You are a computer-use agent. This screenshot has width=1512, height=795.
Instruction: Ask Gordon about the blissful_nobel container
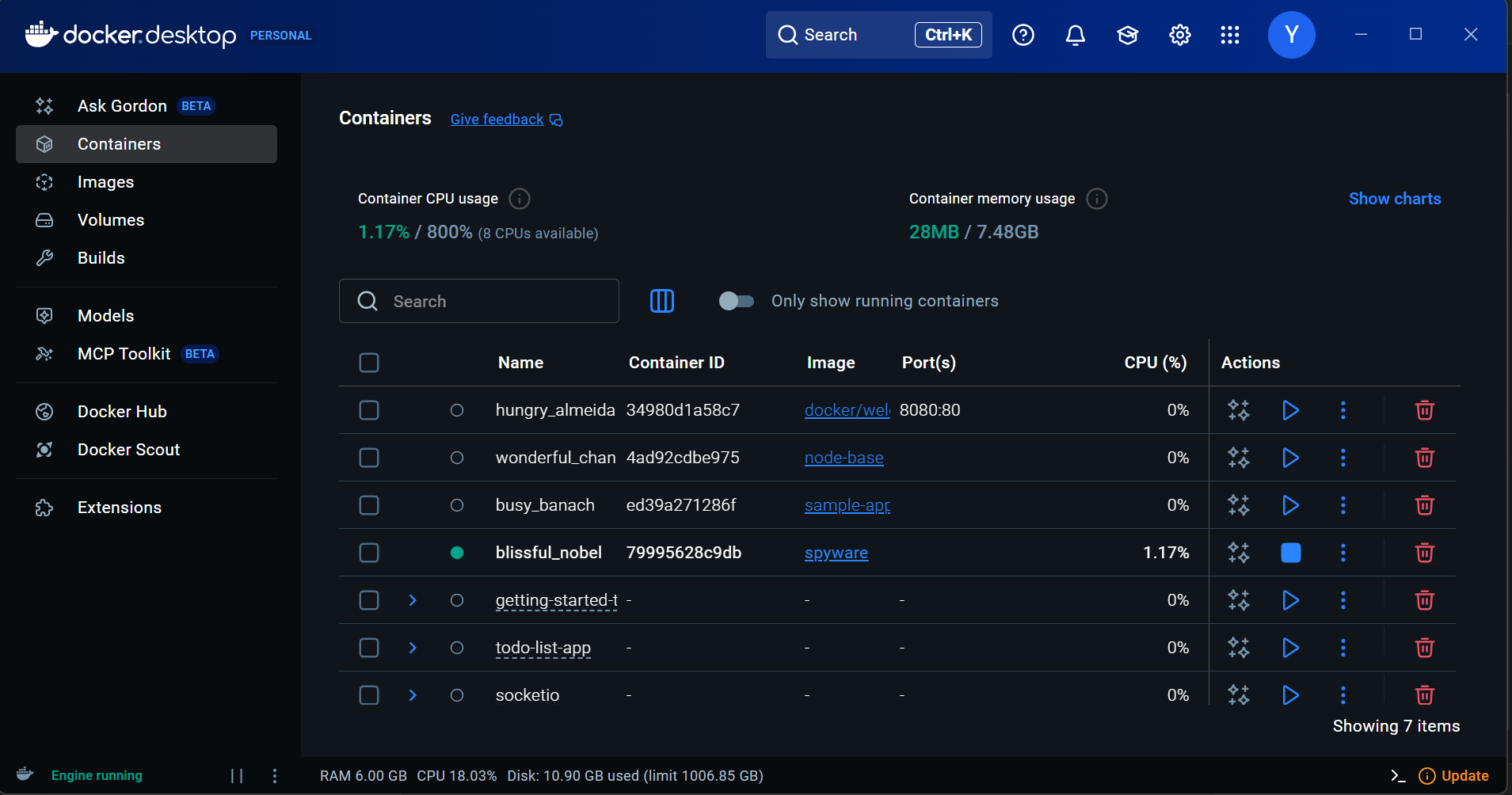[1239, 553]
